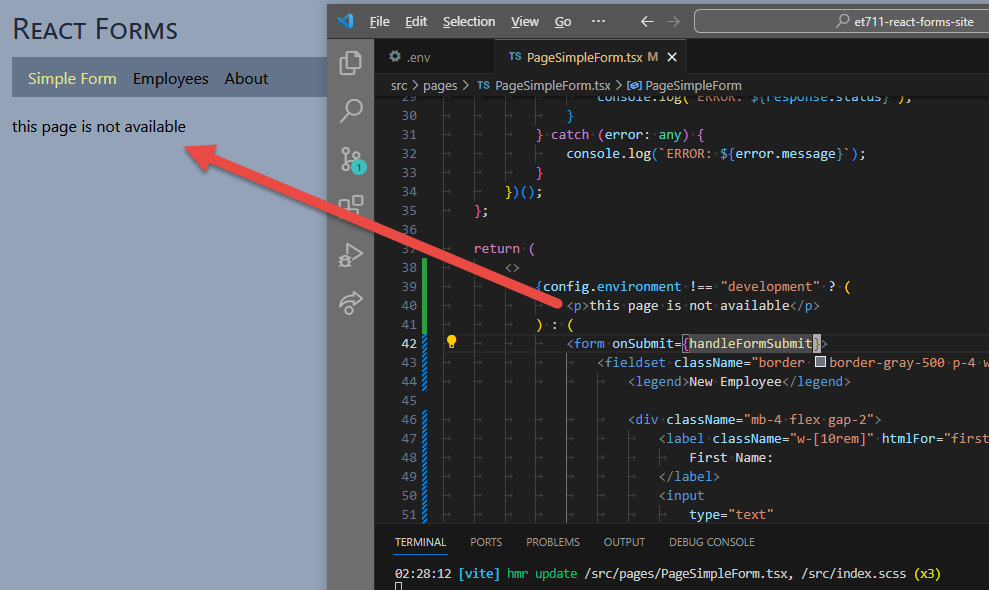This screenshot has height=590, width=989.
Task: Switch to the .env editor tab
Action: click(434, 57)
